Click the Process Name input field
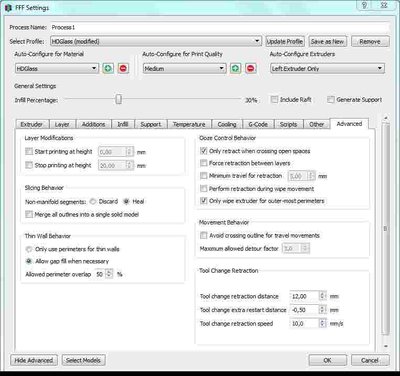This screenshot has width=400, height=376. point(220,27)
